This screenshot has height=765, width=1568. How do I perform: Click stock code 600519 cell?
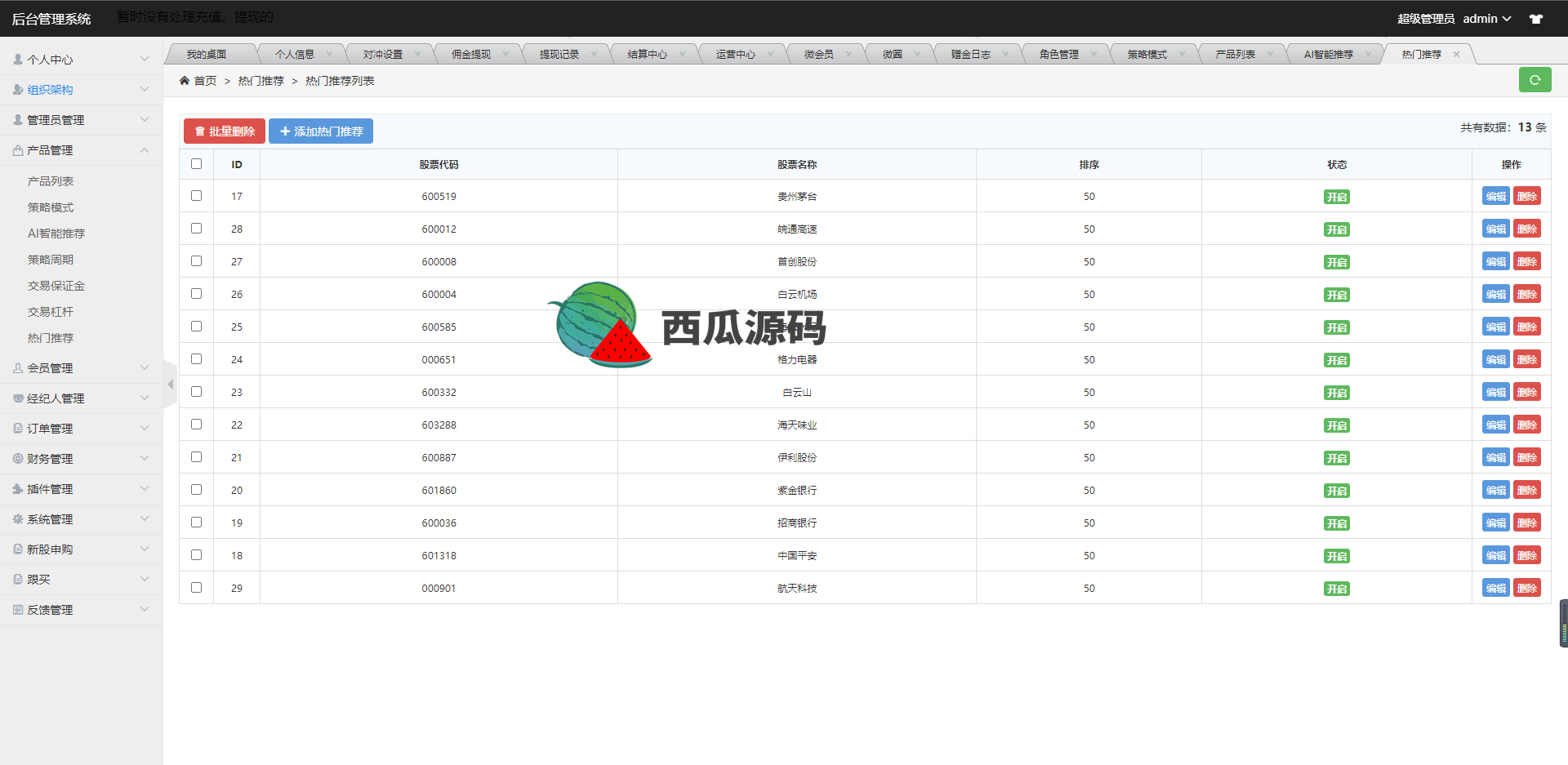[439, 197]
